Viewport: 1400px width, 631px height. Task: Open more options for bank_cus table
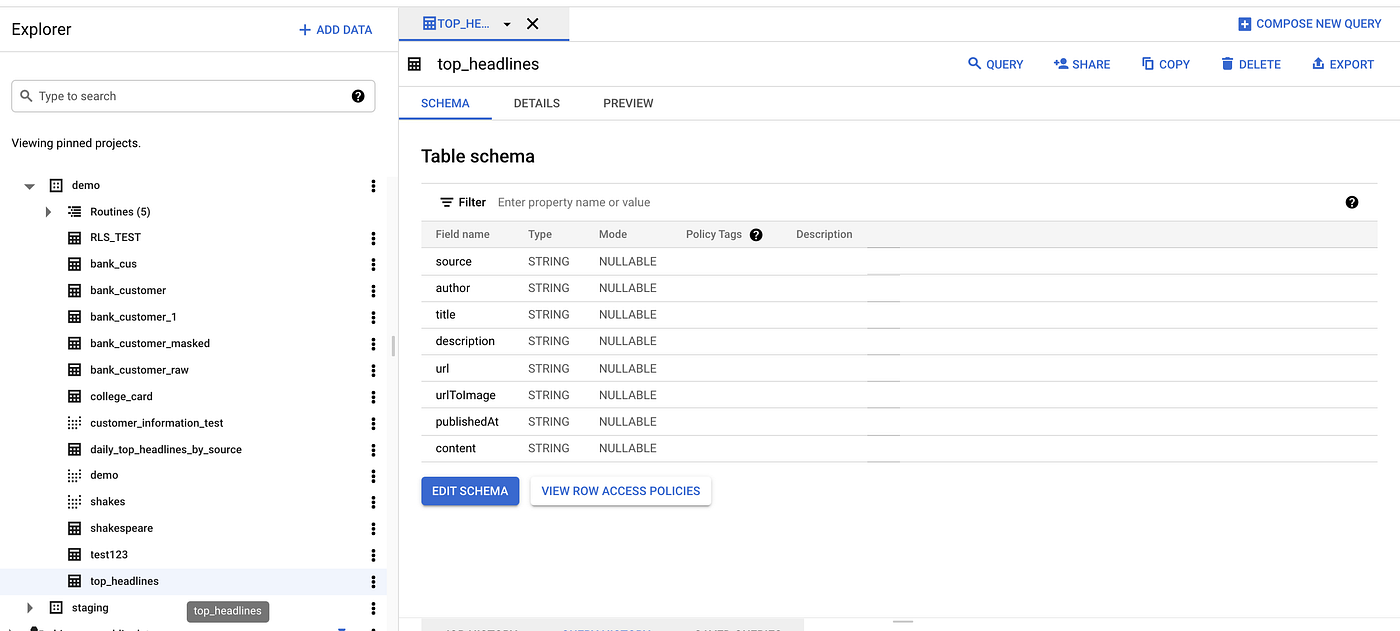tap(373, 265)
